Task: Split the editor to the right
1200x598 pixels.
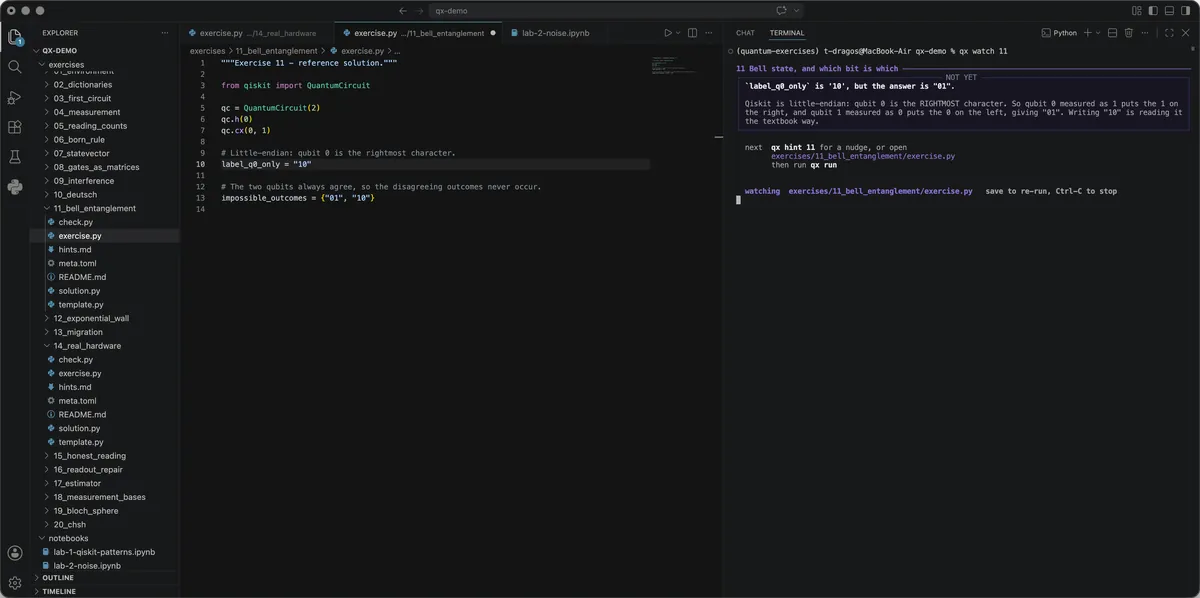Action: point(692,33)
